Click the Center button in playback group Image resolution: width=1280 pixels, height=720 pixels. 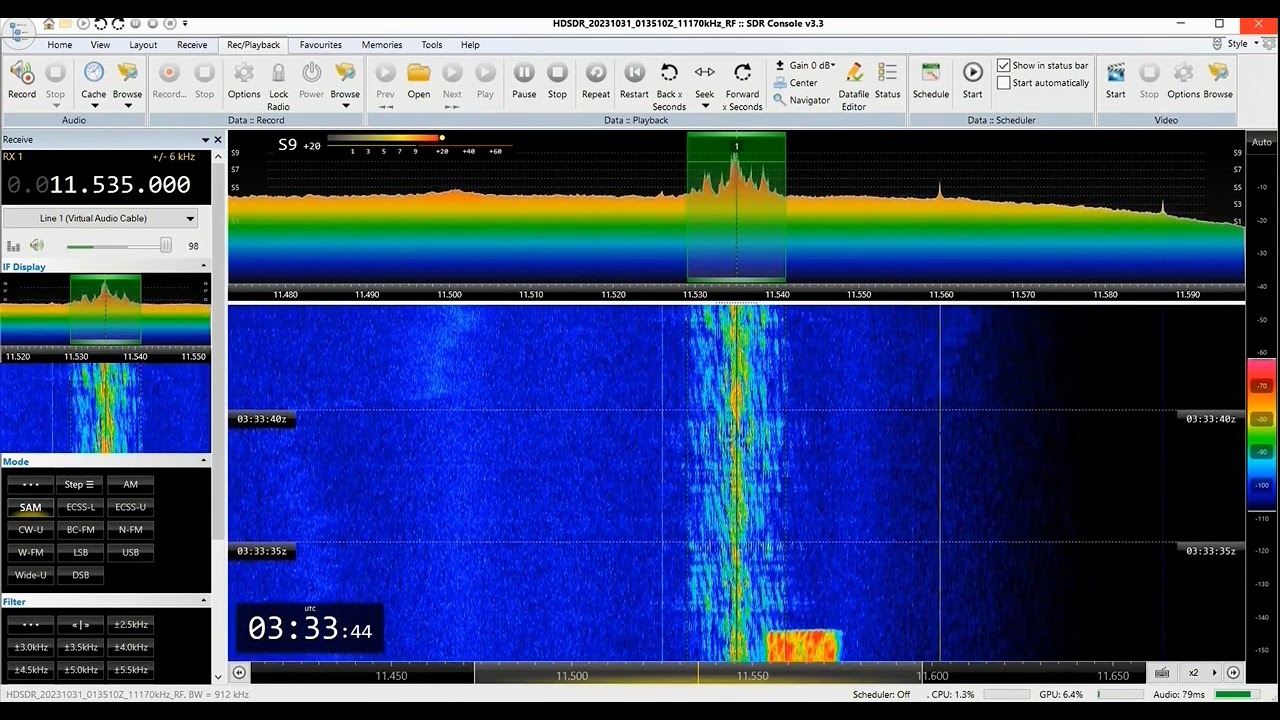[795, 83]
